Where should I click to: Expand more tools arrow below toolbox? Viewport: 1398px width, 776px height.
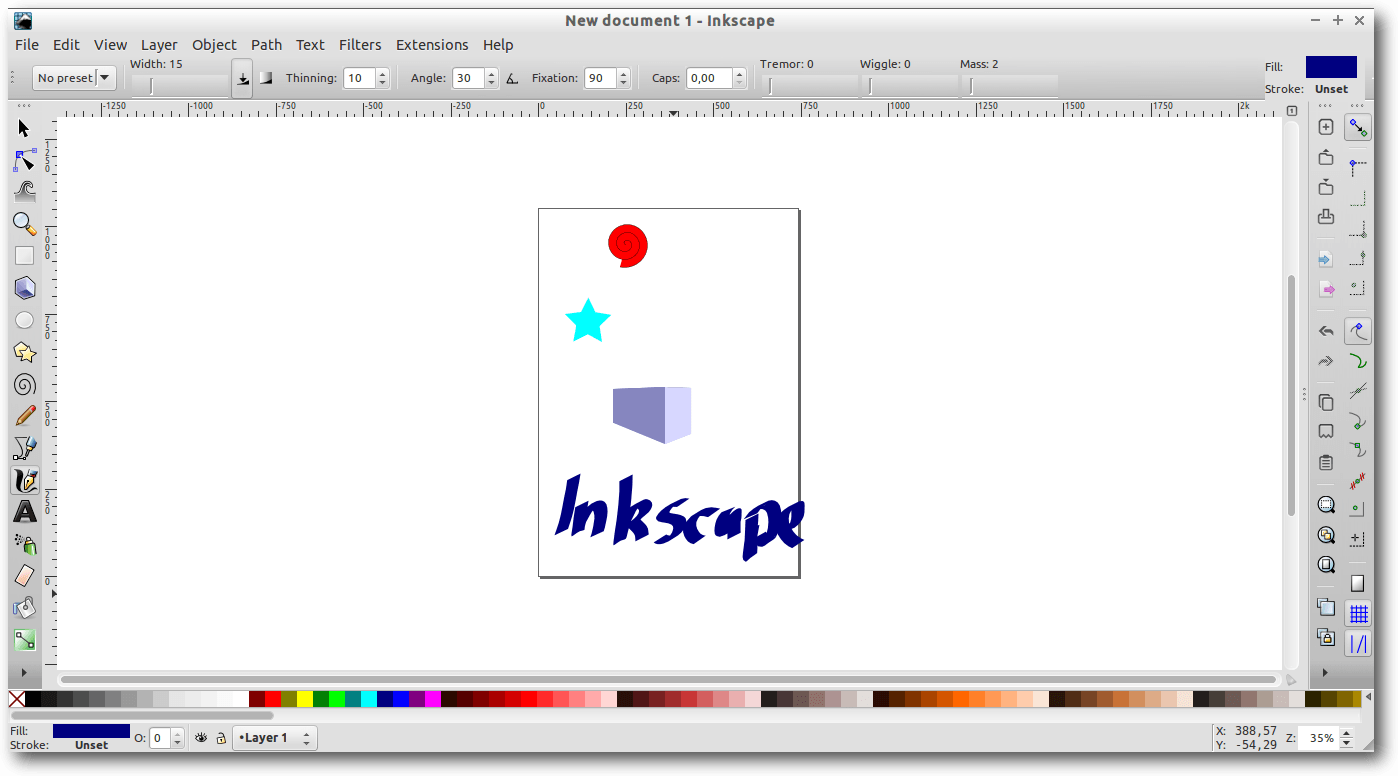[25, 673]
